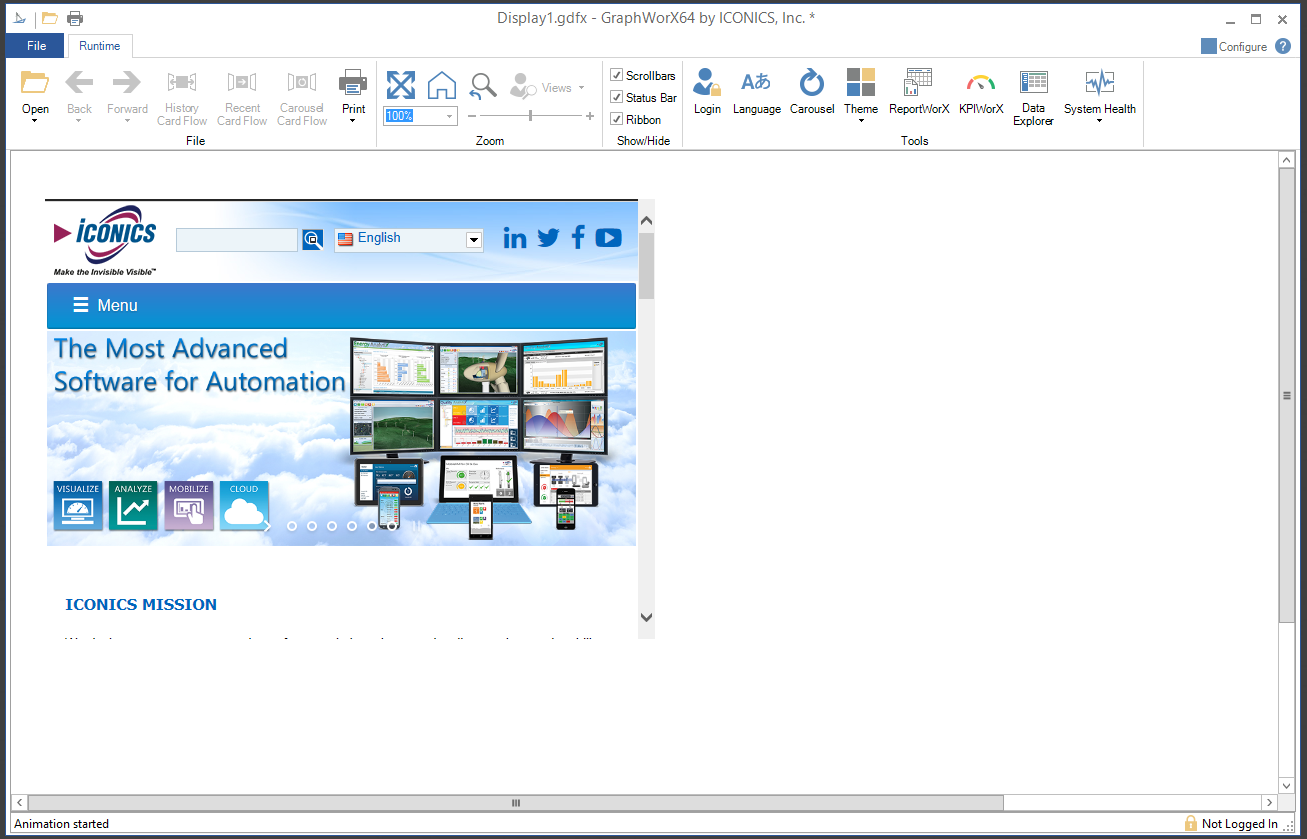1307x839 pixels.
Task: Switch to the Runtime tab
Action: pos(100,46)
